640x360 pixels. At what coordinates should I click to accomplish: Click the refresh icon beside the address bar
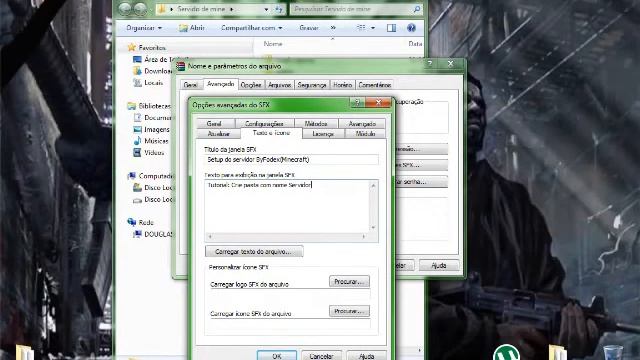tap(279, 9)
